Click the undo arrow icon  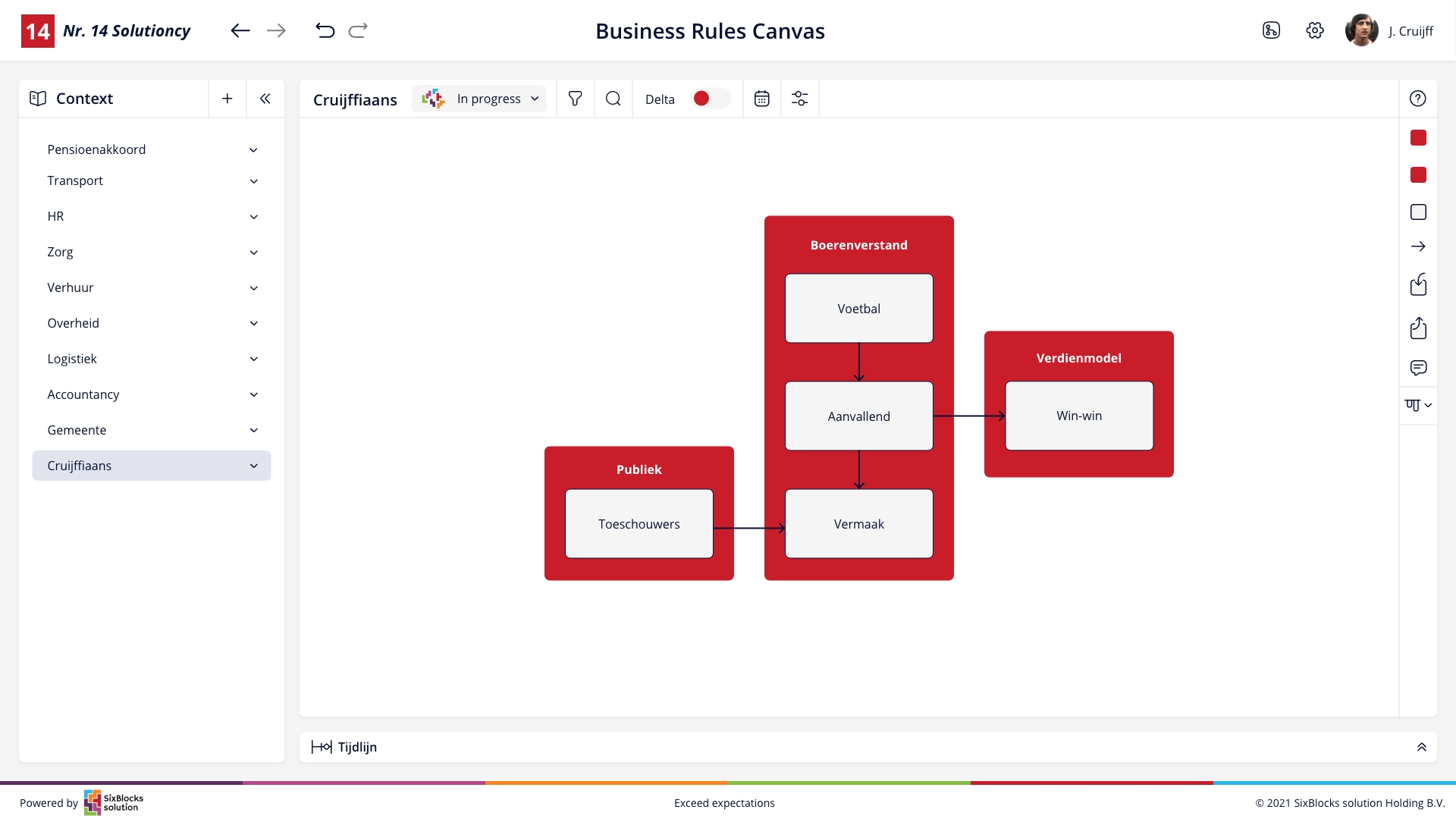click(325, 30)
